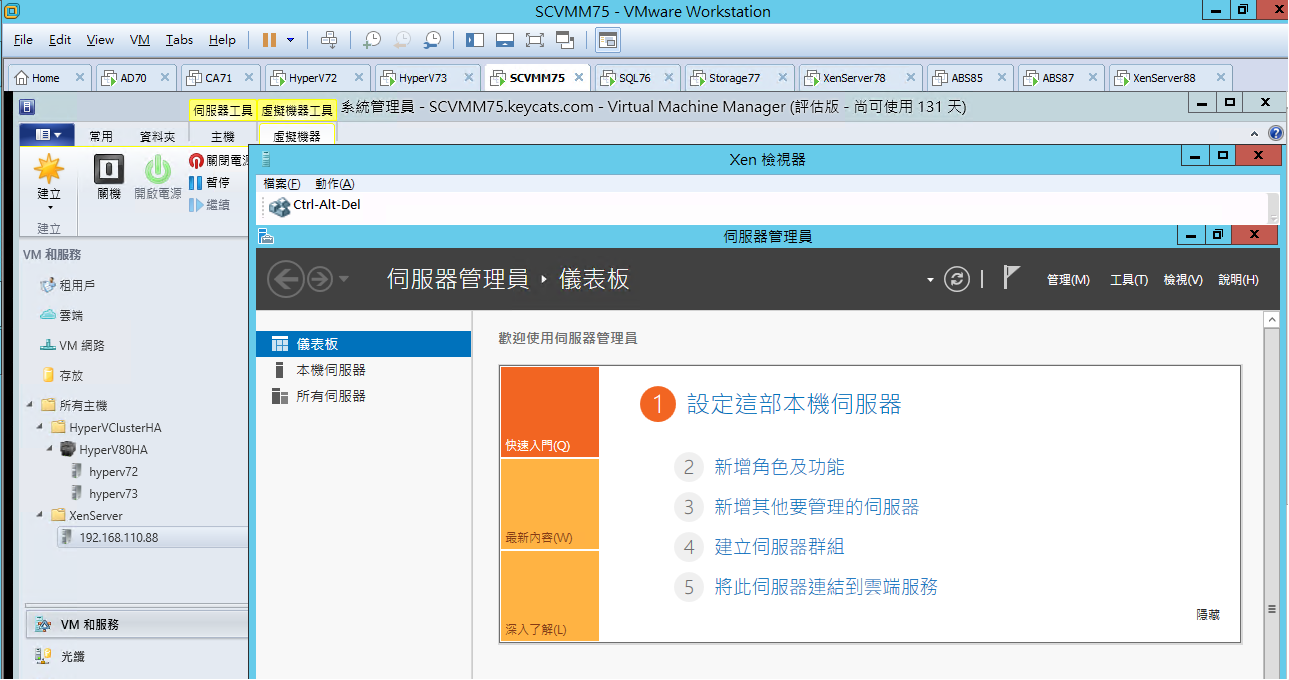The image size is (1289, 680).
Task: Click the Ctrl-Alt-Del button in Xen viewer
Action: tap(315, 206)
